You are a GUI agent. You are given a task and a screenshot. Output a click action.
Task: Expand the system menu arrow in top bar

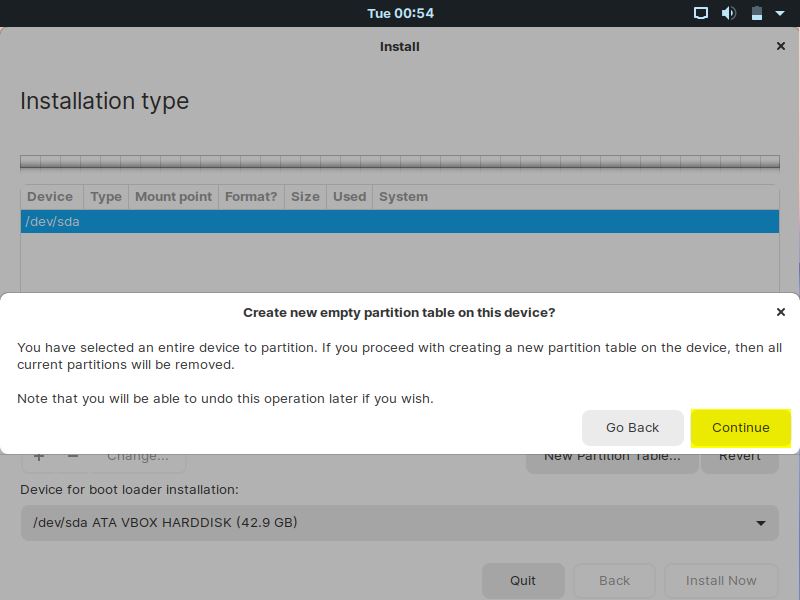click(780, 13)
